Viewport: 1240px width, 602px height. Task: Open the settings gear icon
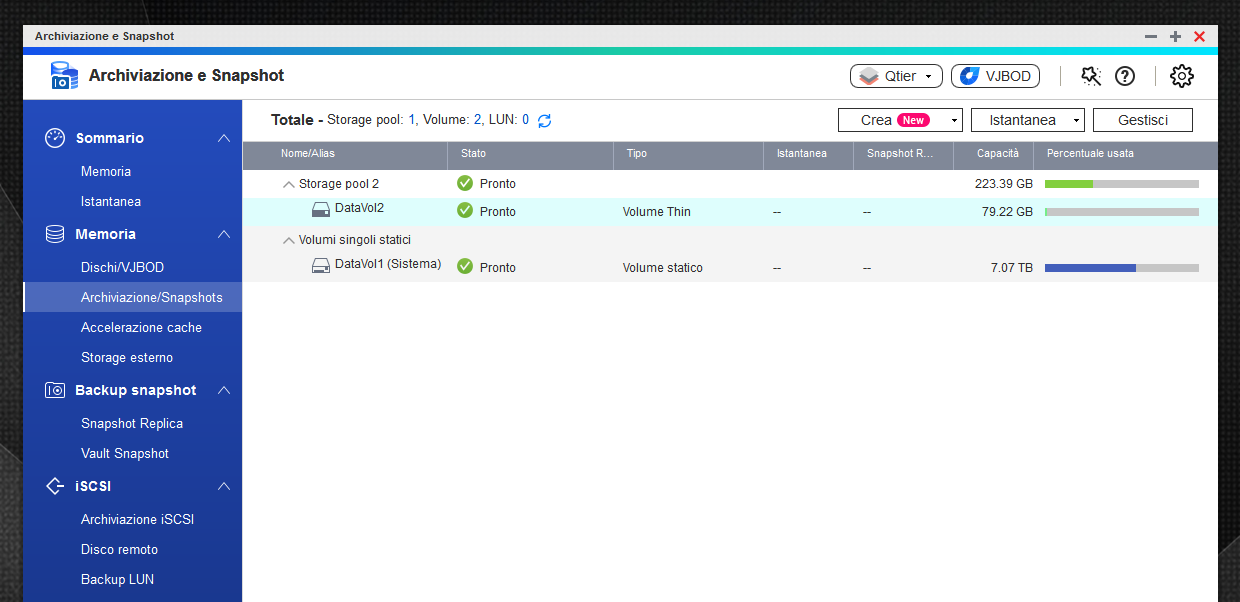(1181, 76)
